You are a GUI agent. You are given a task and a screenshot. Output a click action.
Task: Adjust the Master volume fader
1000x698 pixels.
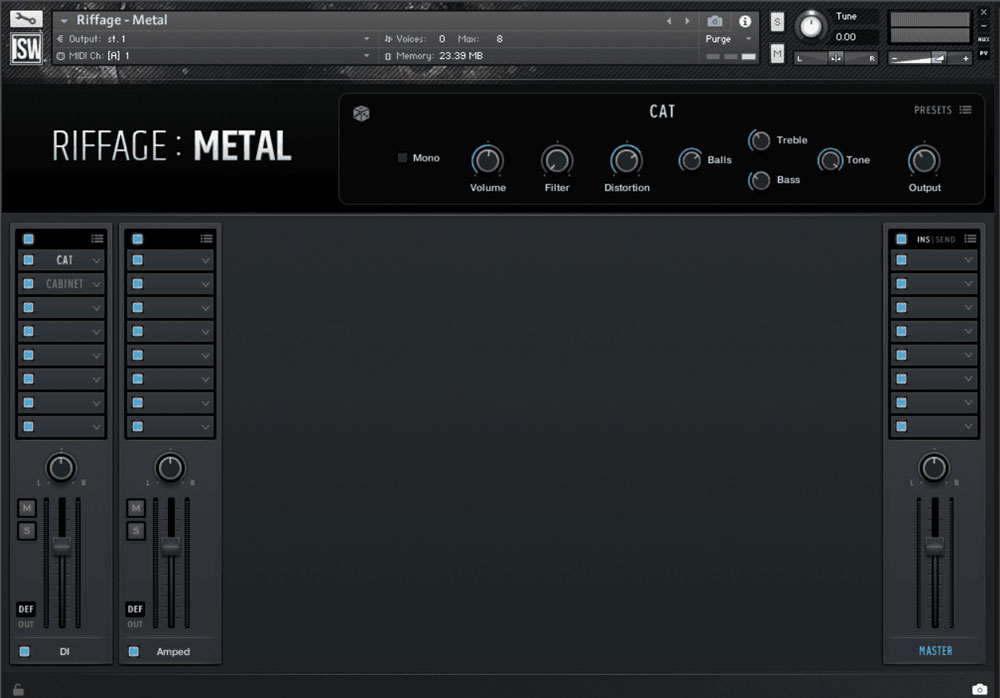934,545
